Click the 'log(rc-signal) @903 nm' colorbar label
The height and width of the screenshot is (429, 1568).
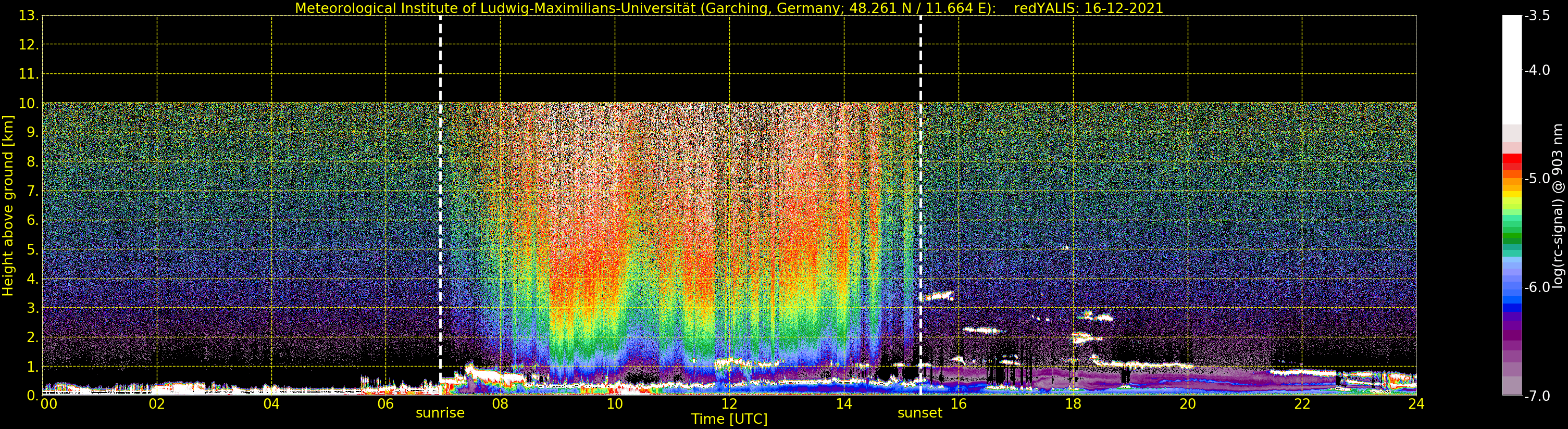[x=1558, y=206]
